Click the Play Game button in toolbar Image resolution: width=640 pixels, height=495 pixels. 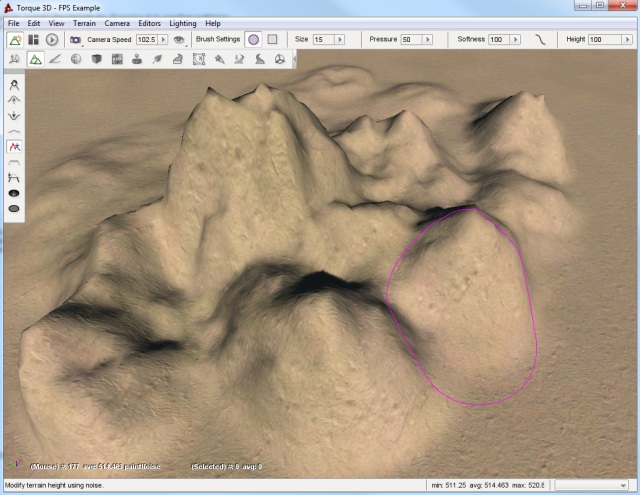[52, 39]
